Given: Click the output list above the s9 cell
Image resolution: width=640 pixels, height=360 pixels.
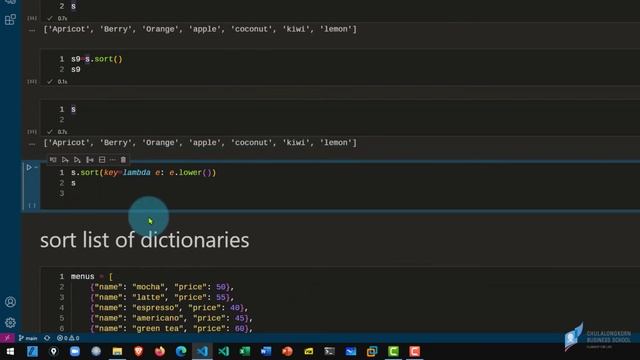Looking at the screenshot, I should click(x=200, y=29).
